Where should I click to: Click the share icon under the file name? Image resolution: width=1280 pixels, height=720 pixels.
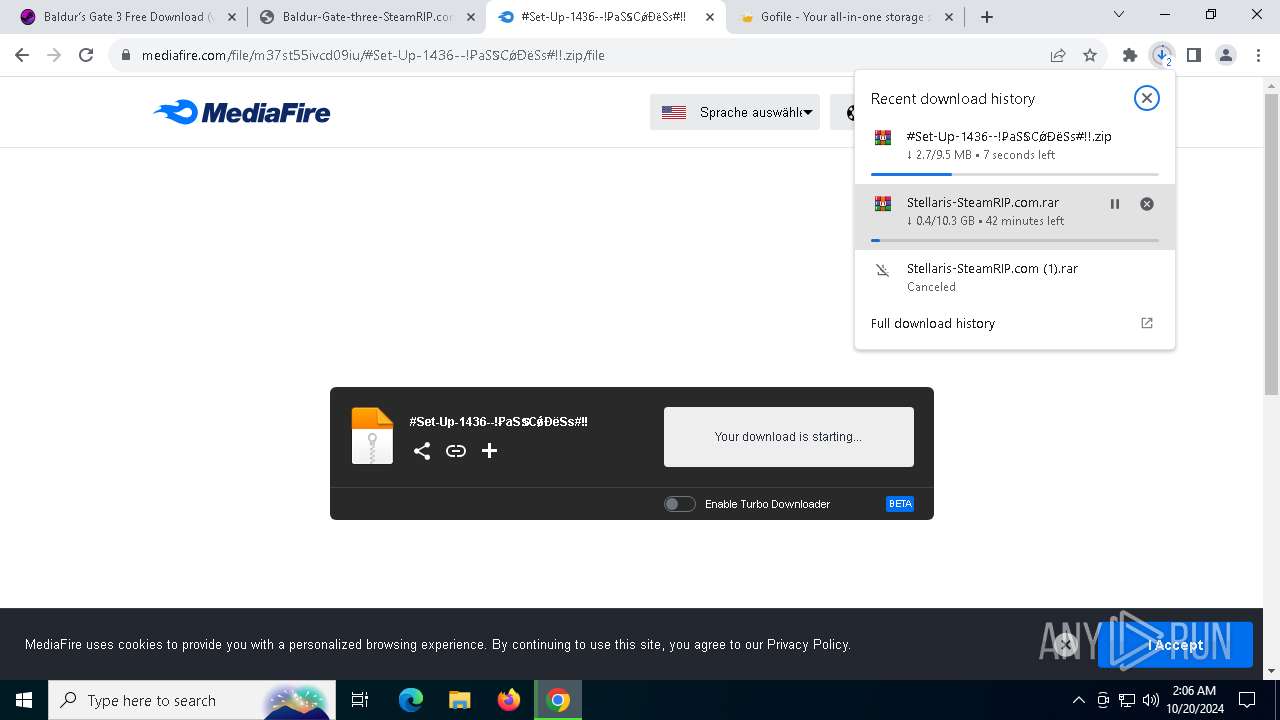(422, 451)
